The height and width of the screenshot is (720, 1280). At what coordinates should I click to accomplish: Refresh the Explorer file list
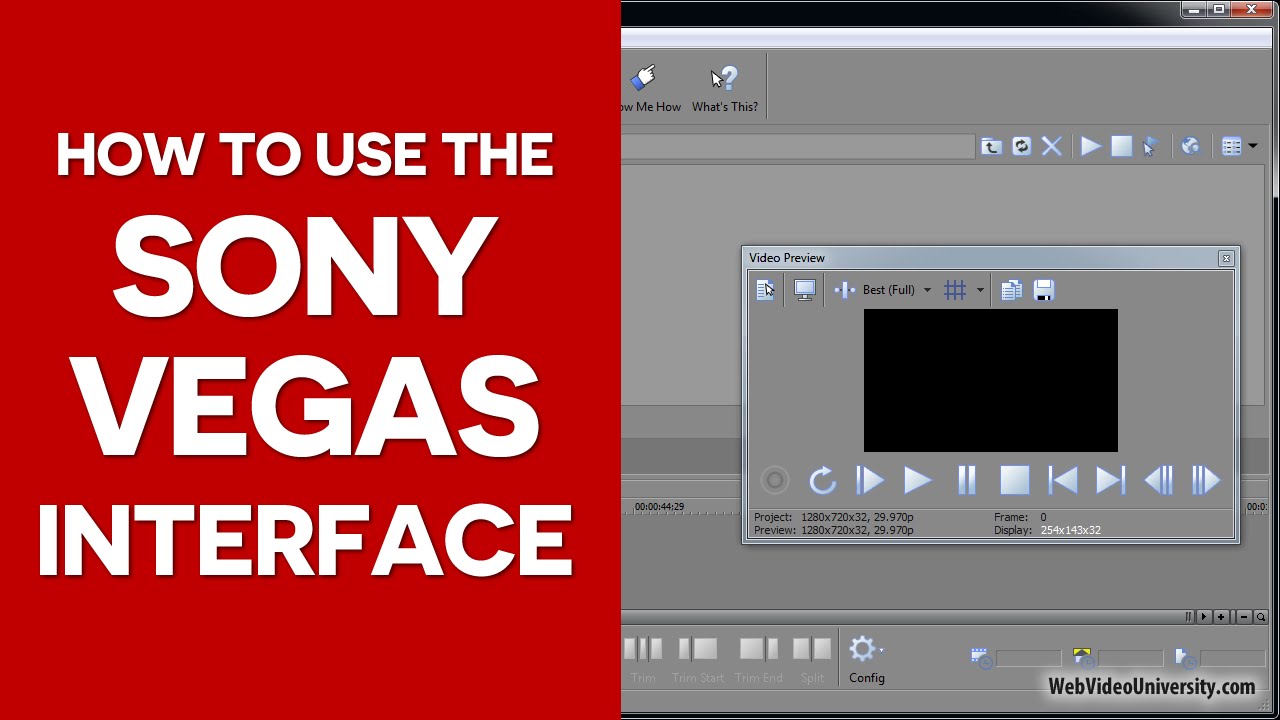1021,147
